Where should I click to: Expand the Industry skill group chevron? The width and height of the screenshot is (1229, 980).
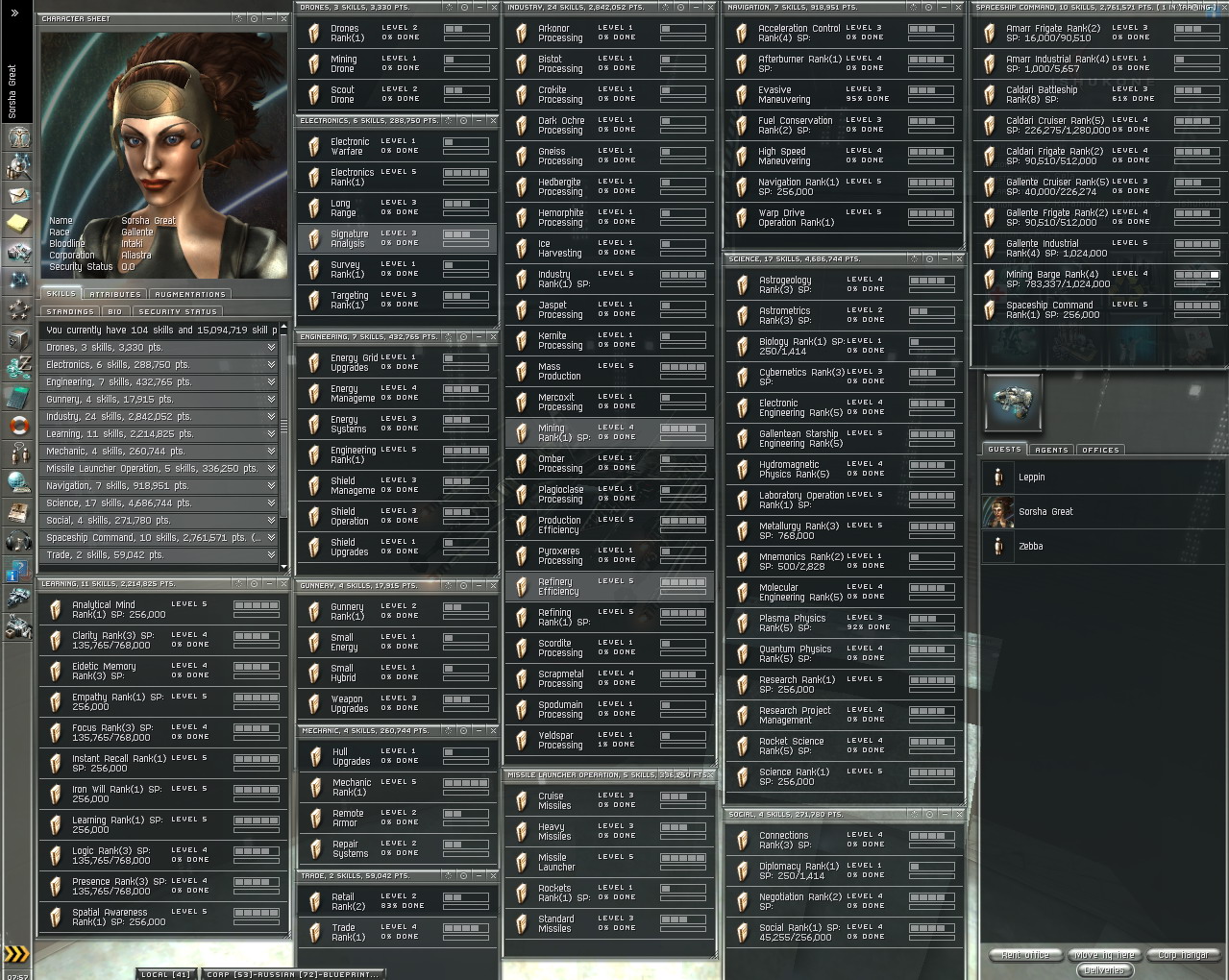click(271, 417)
